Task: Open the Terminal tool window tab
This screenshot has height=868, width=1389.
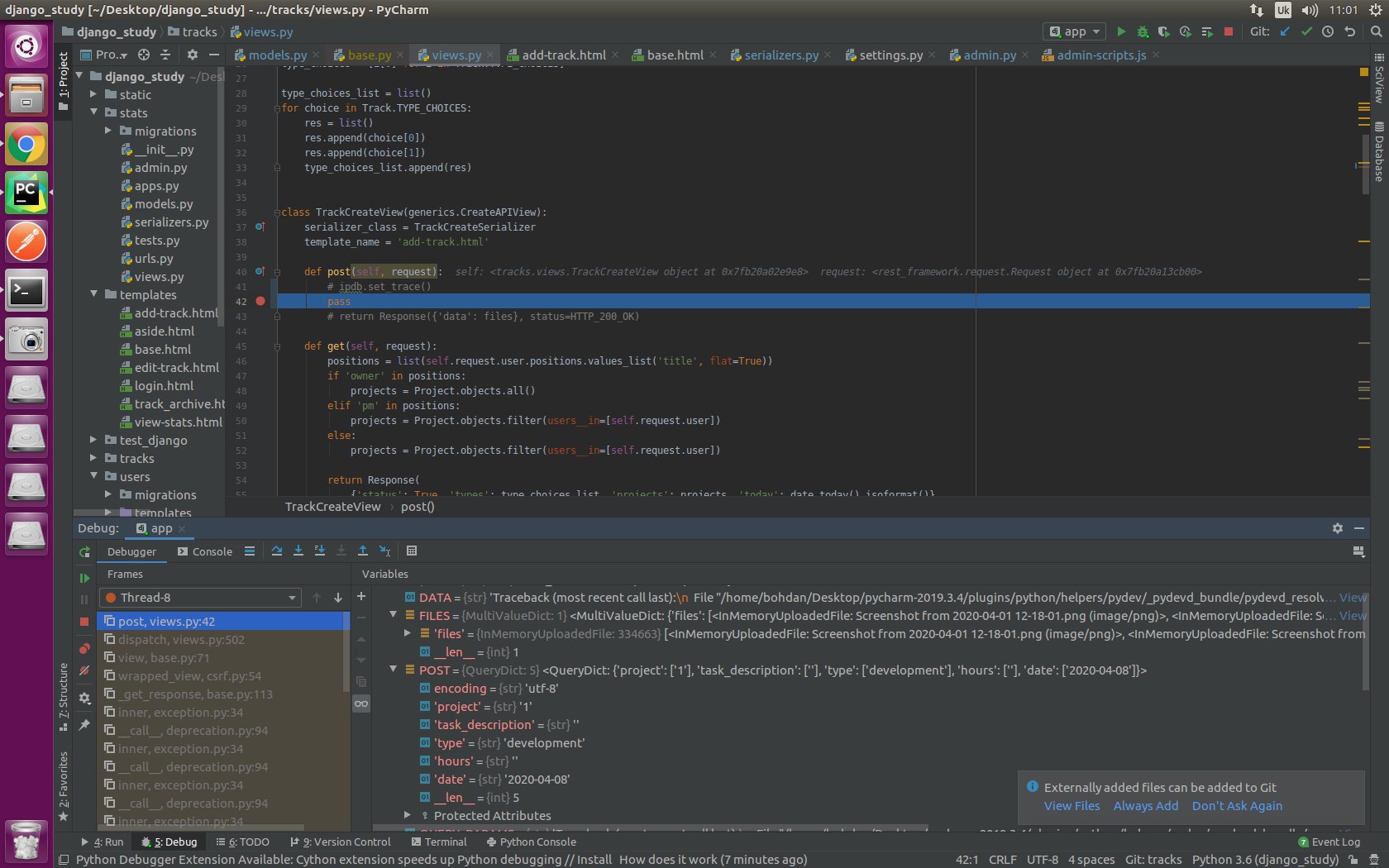Action: 439,842
